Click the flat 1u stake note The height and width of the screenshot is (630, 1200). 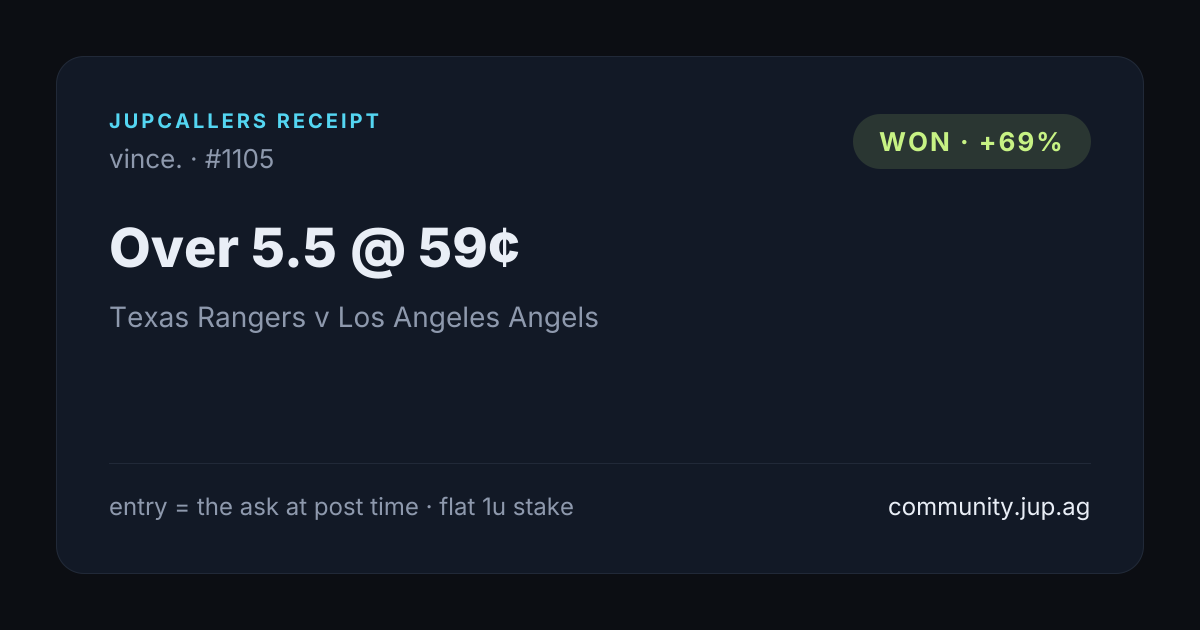(506, 507)
